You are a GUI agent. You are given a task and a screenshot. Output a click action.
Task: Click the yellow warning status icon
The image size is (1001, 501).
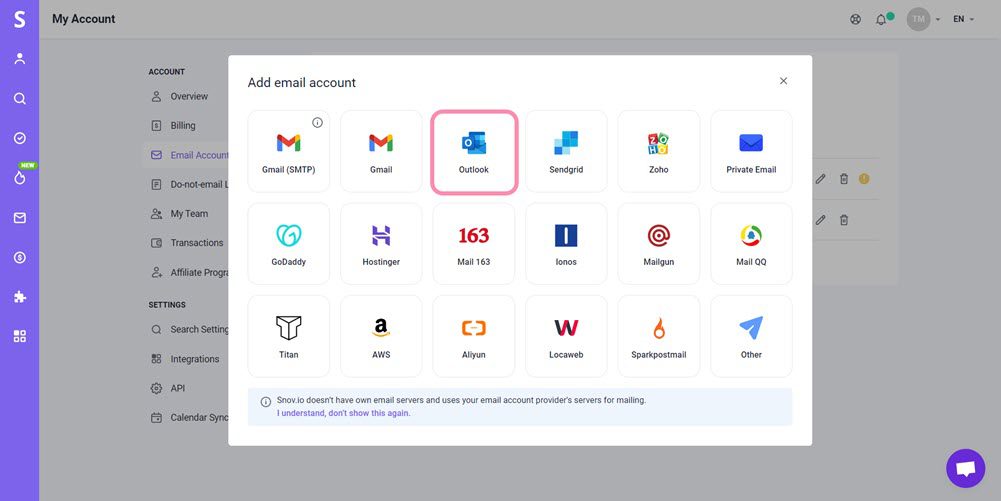pos(864,179)
